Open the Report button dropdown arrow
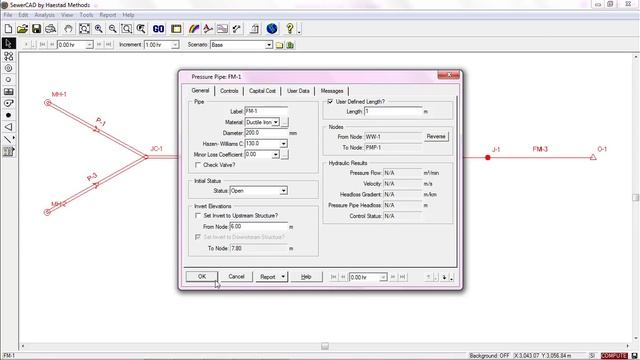 [x=283, y=277]
